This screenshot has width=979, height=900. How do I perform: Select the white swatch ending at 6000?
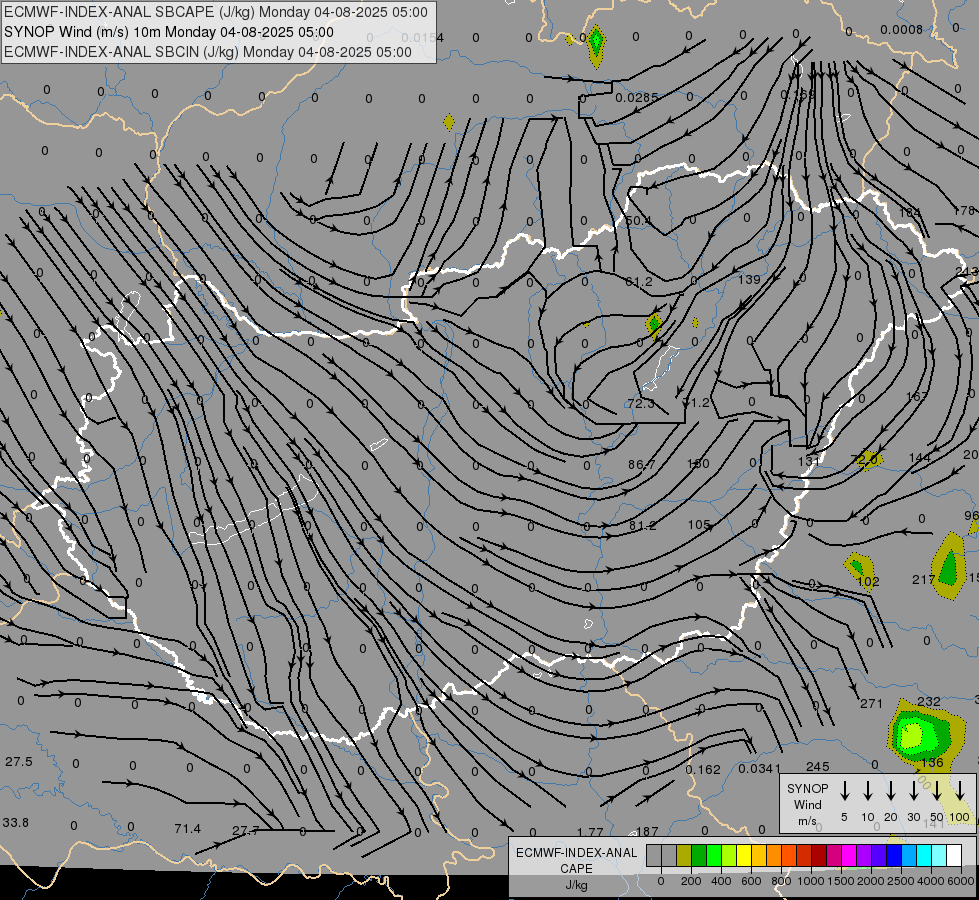coord(954,856)
